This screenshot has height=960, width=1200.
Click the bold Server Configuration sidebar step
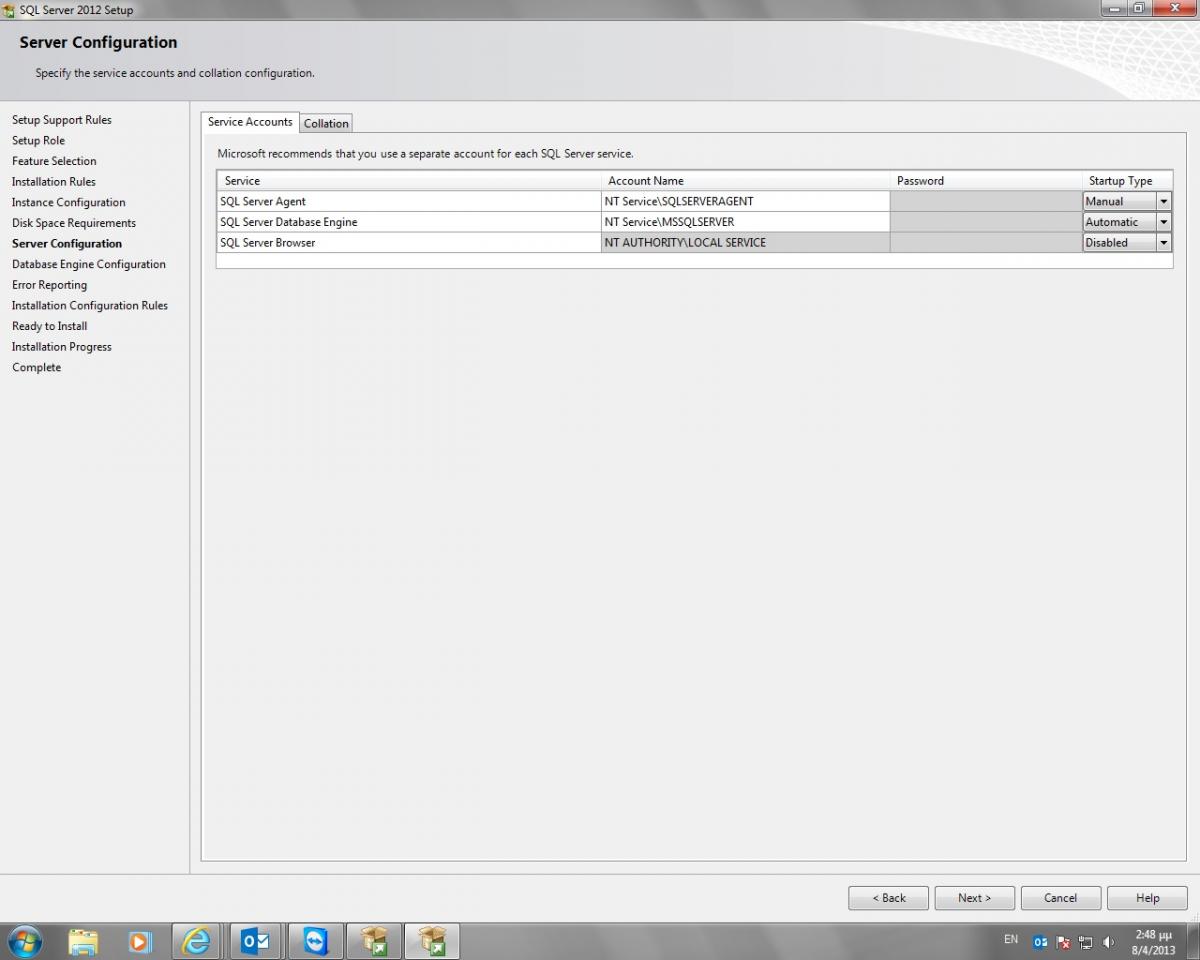67,244
